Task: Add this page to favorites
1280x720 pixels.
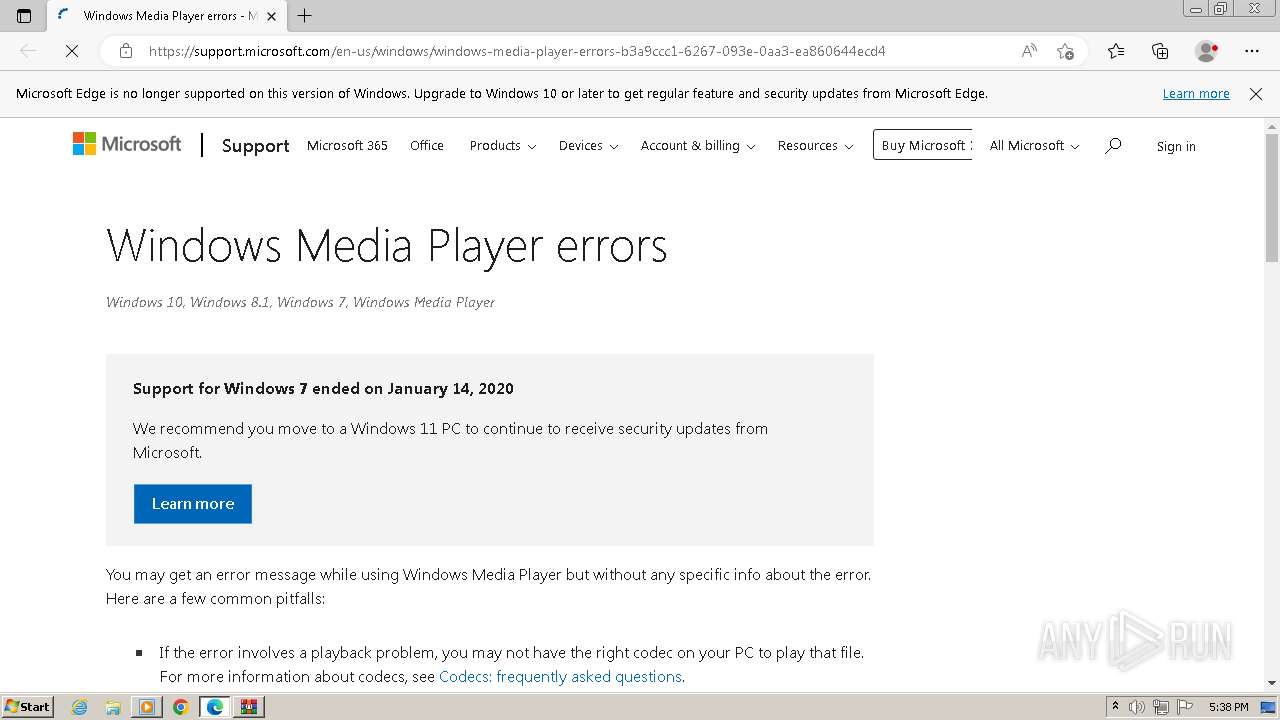Action: click(1065, 51)
